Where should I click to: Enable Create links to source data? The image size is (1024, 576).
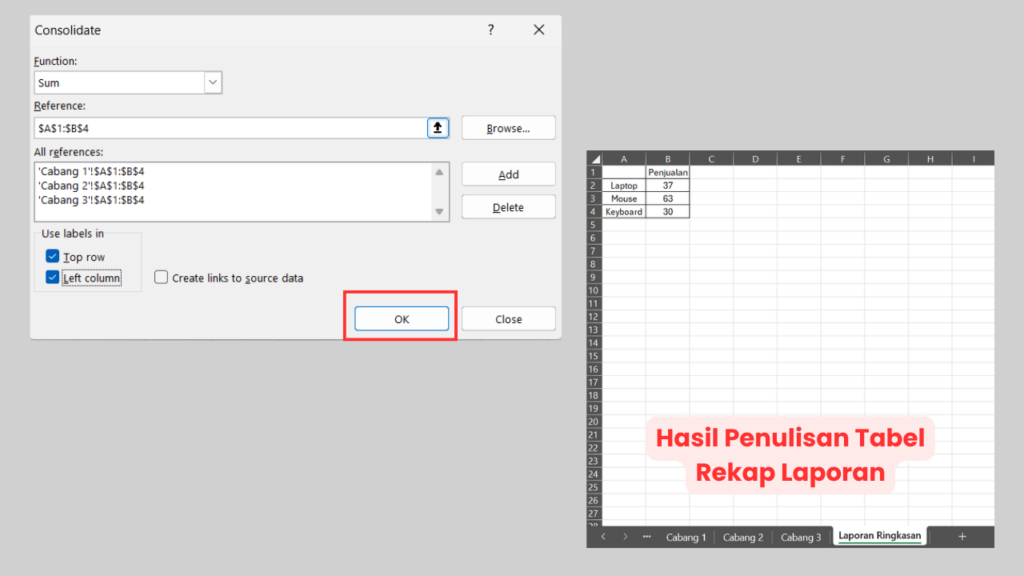161,277
